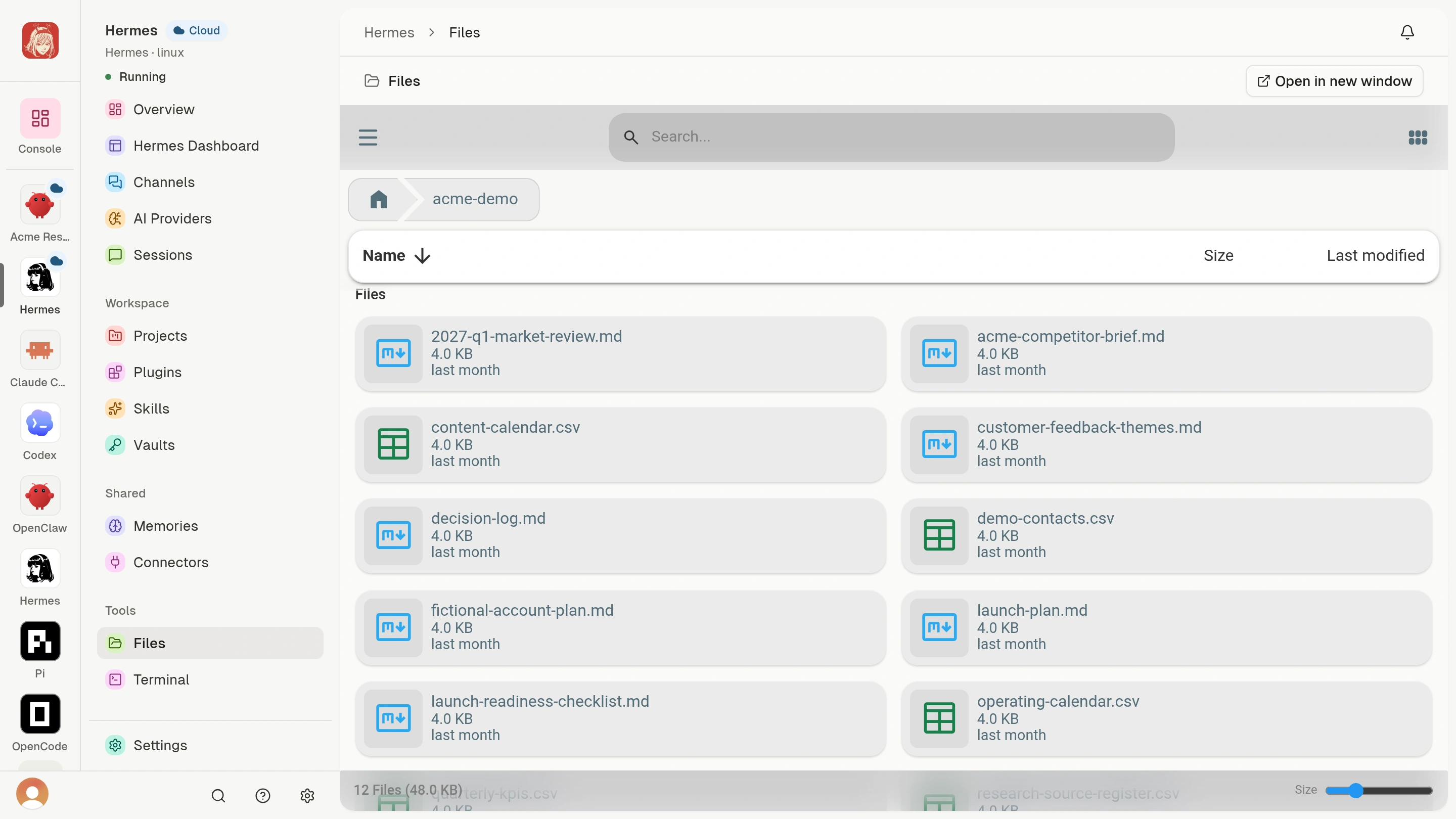Click the red Hermes logo at top left

click(40, 40)
